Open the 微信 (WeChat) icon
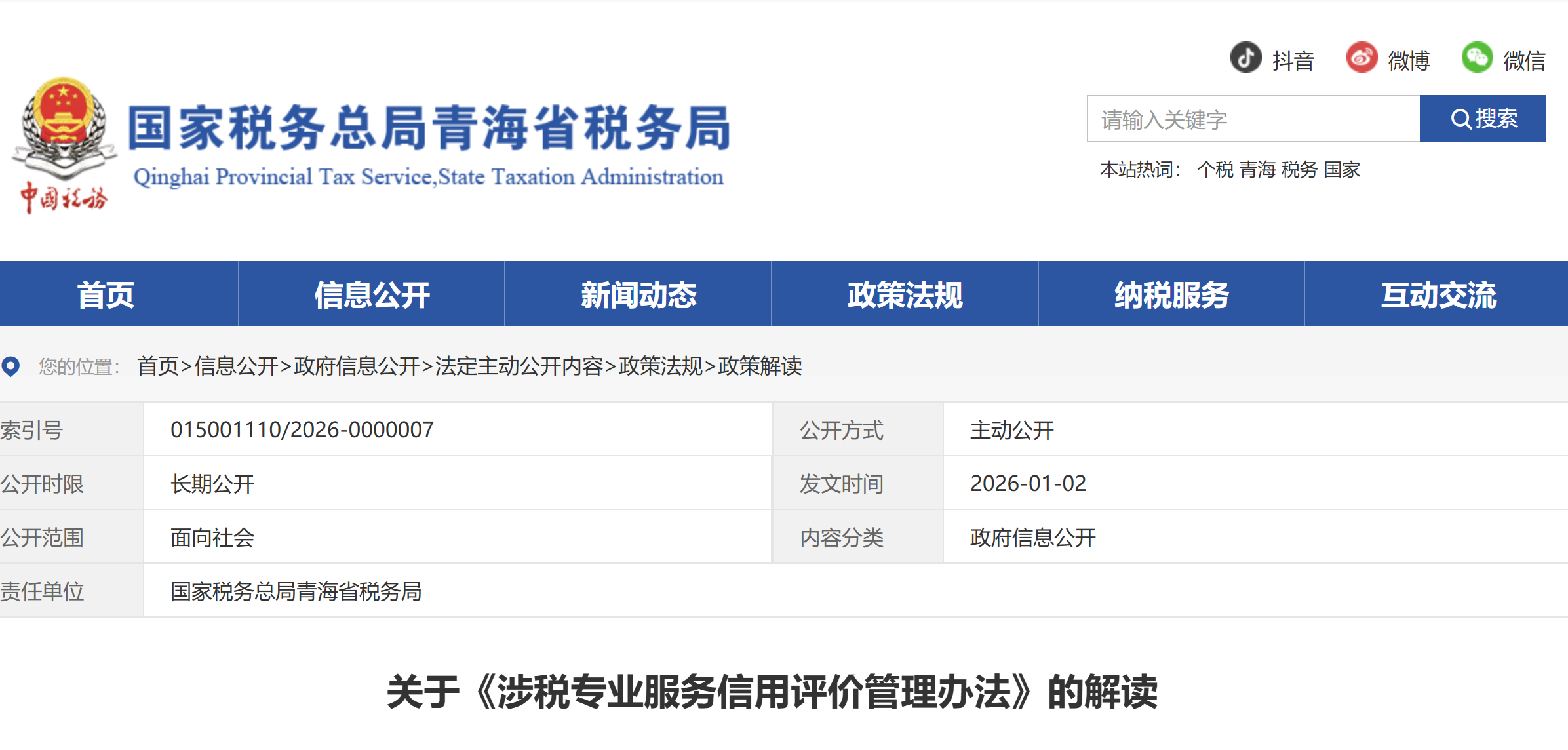 coord(1478,59)
